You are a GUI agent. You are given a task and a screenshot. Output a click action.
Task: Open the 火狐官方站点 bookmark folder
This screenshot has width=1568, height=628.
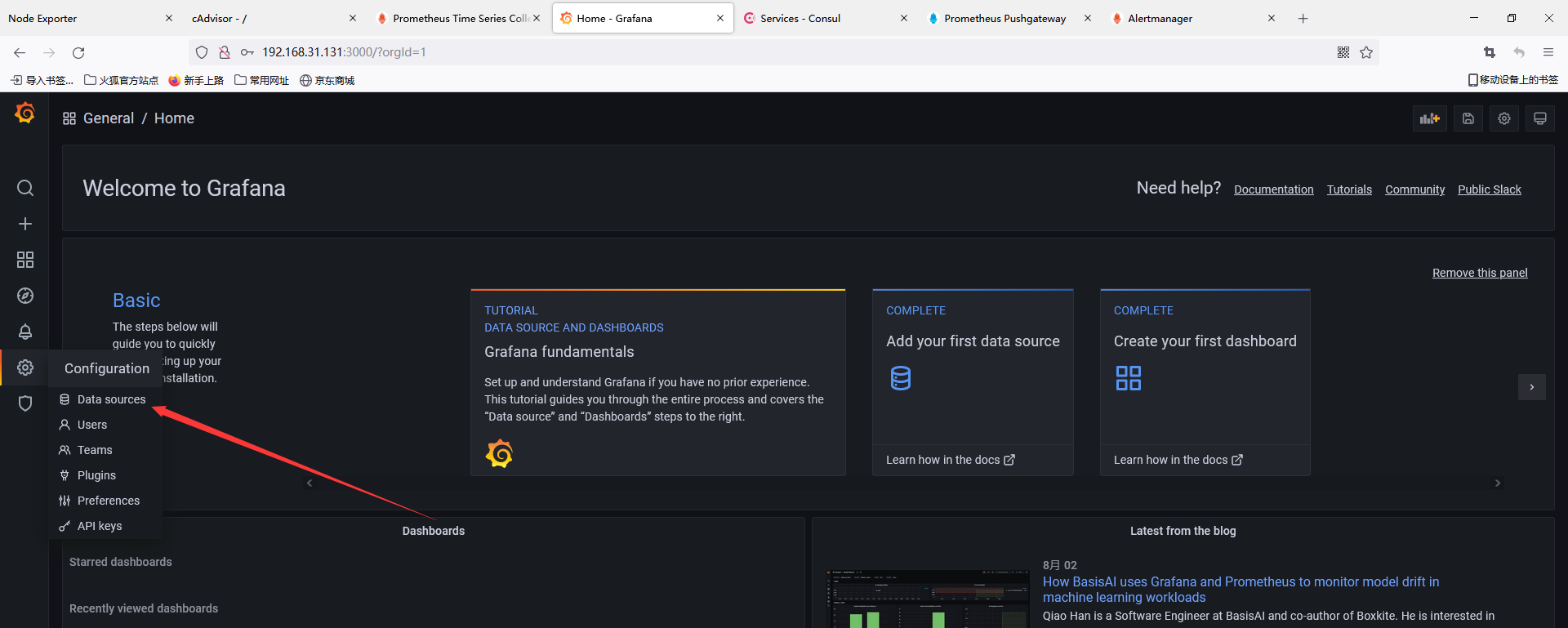(x=122, y=80)
